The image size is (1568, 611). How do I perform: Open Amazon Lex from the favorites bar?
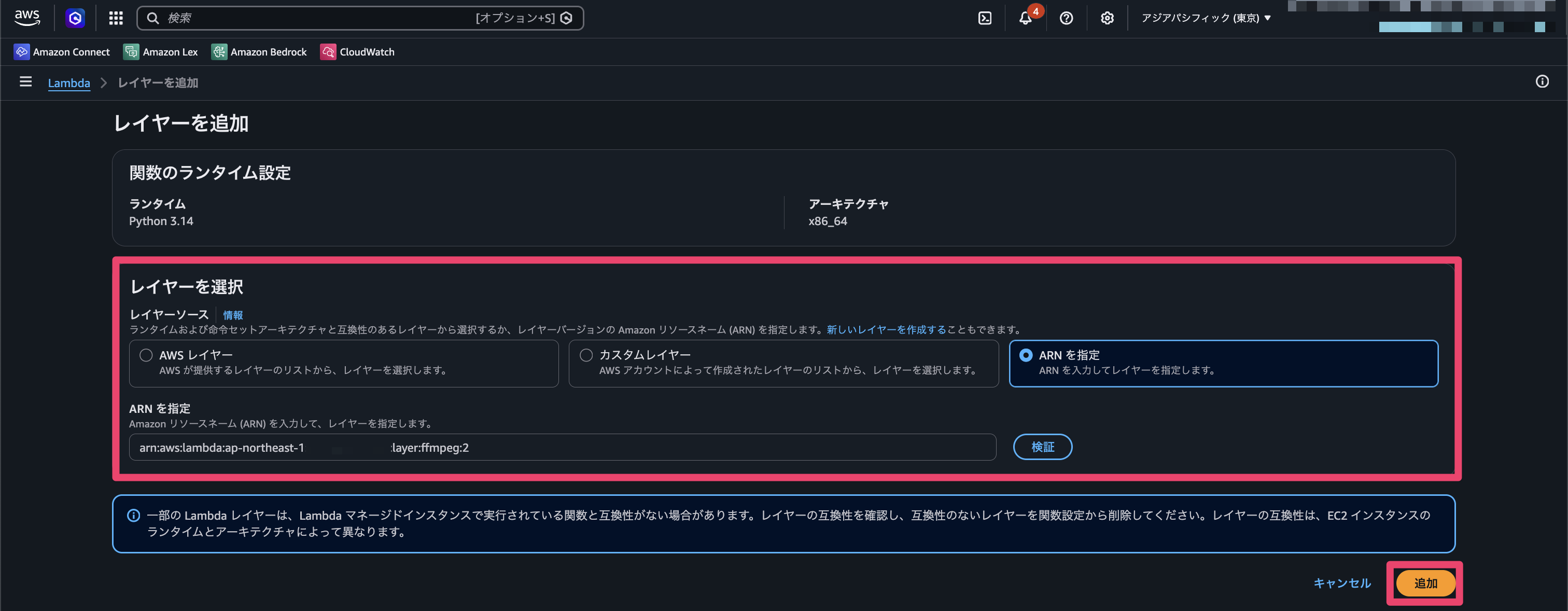[x=160, y=52]
